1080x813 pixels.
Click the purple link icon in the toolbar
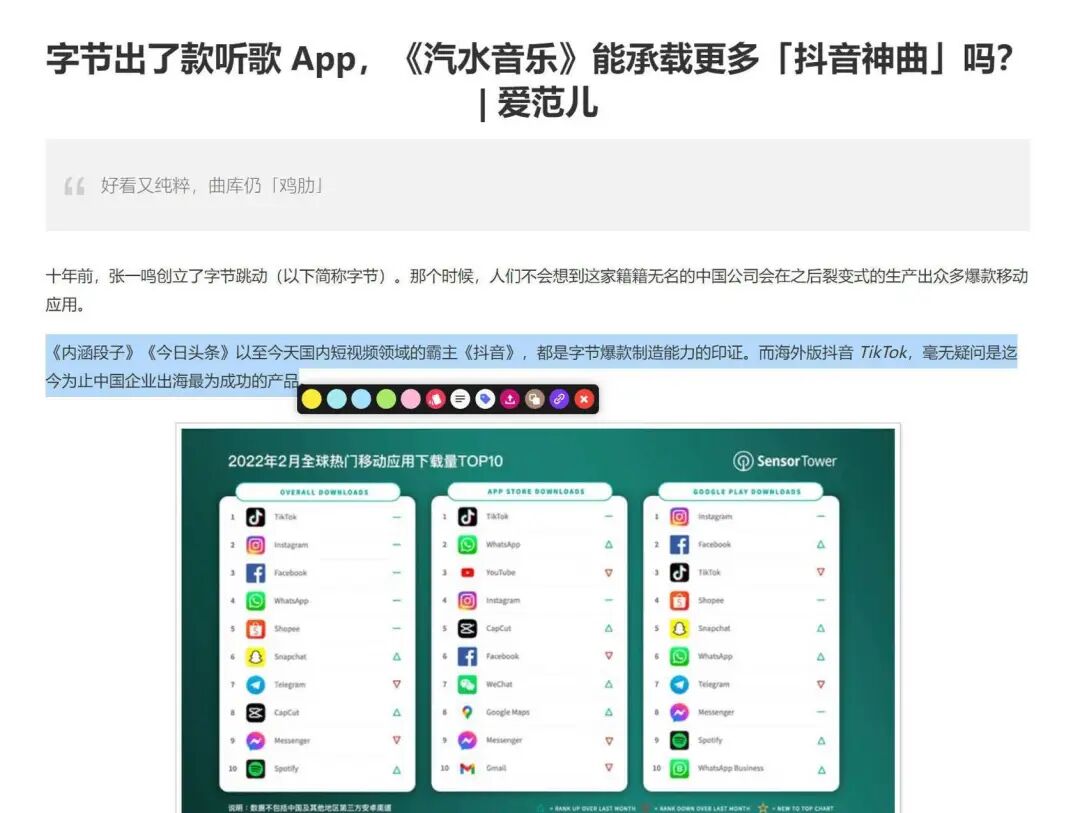tap(559, 399)
